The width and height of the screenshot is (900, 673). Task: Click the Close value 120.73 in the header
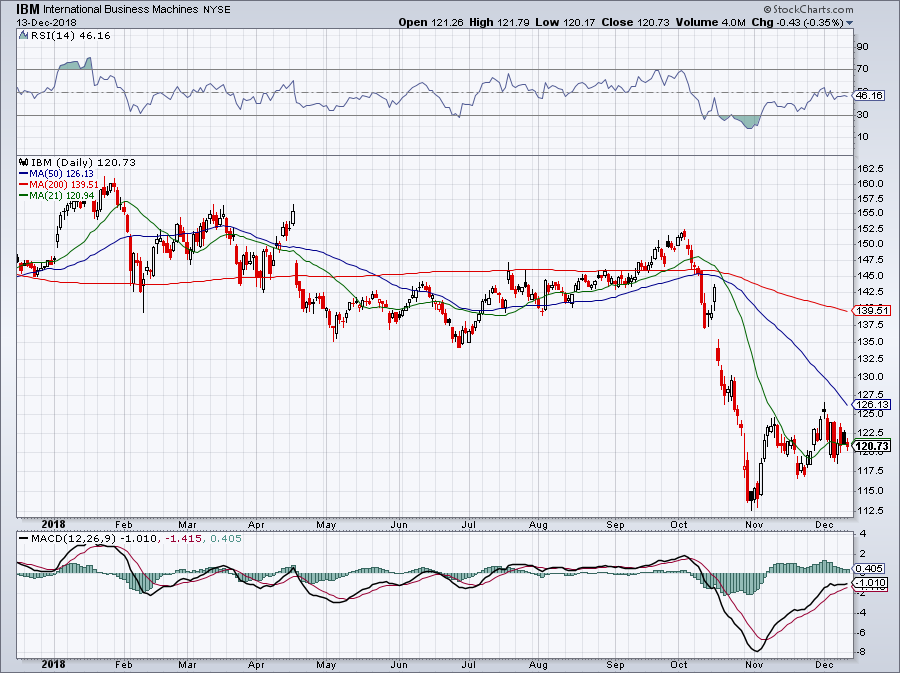click(x=654, y=22)
